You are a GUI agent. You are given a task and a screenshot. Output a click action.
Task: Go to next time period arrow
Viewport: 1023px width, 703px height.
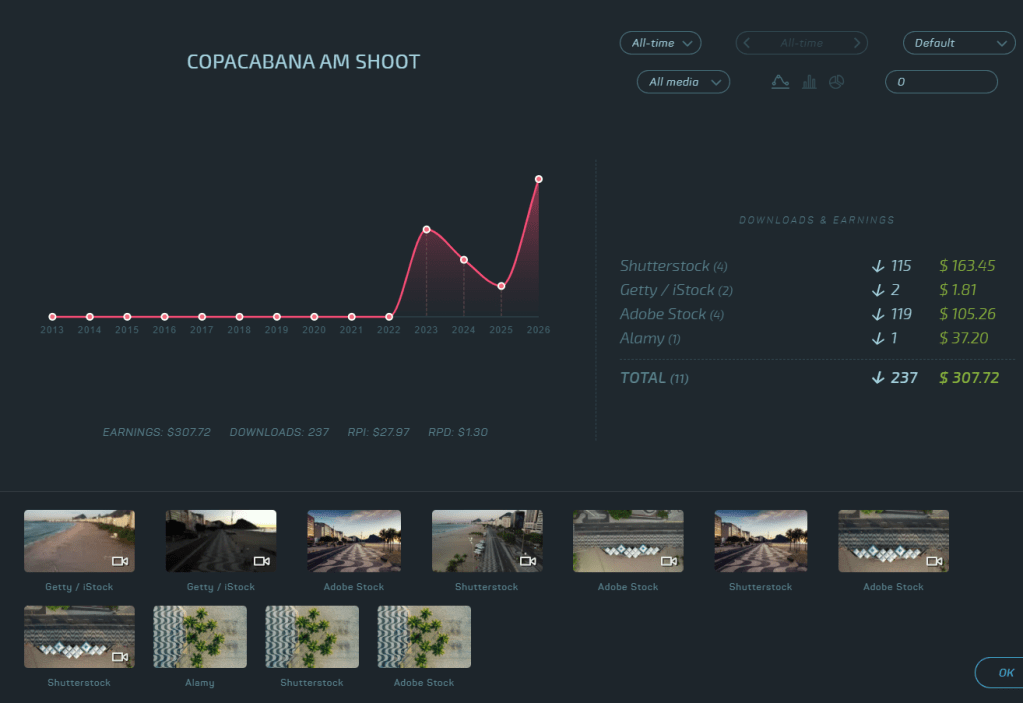[x=857, y=43]
